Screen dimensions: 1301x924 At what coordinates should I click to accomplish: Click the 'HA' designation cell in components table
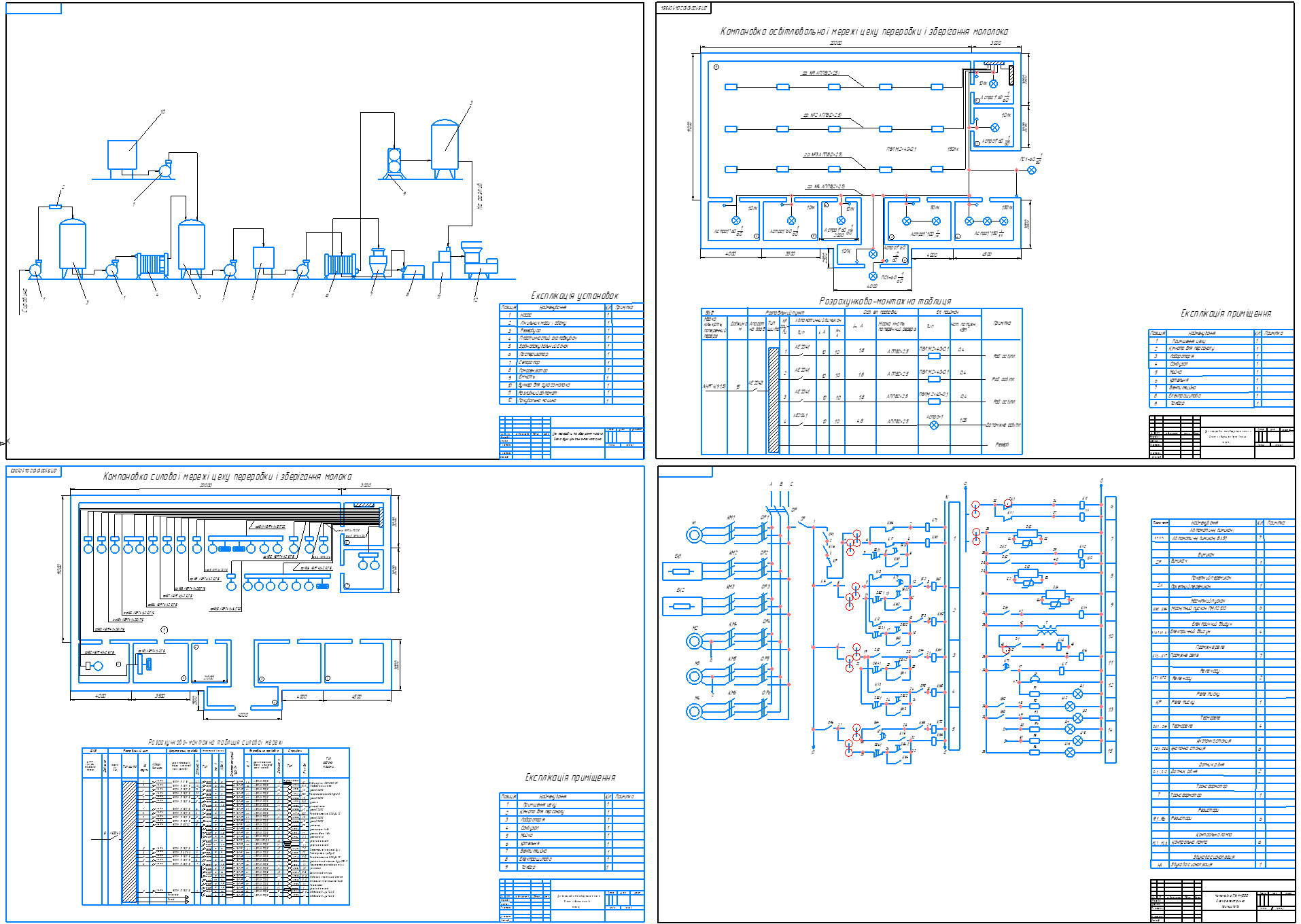[x=1160, y=865]
